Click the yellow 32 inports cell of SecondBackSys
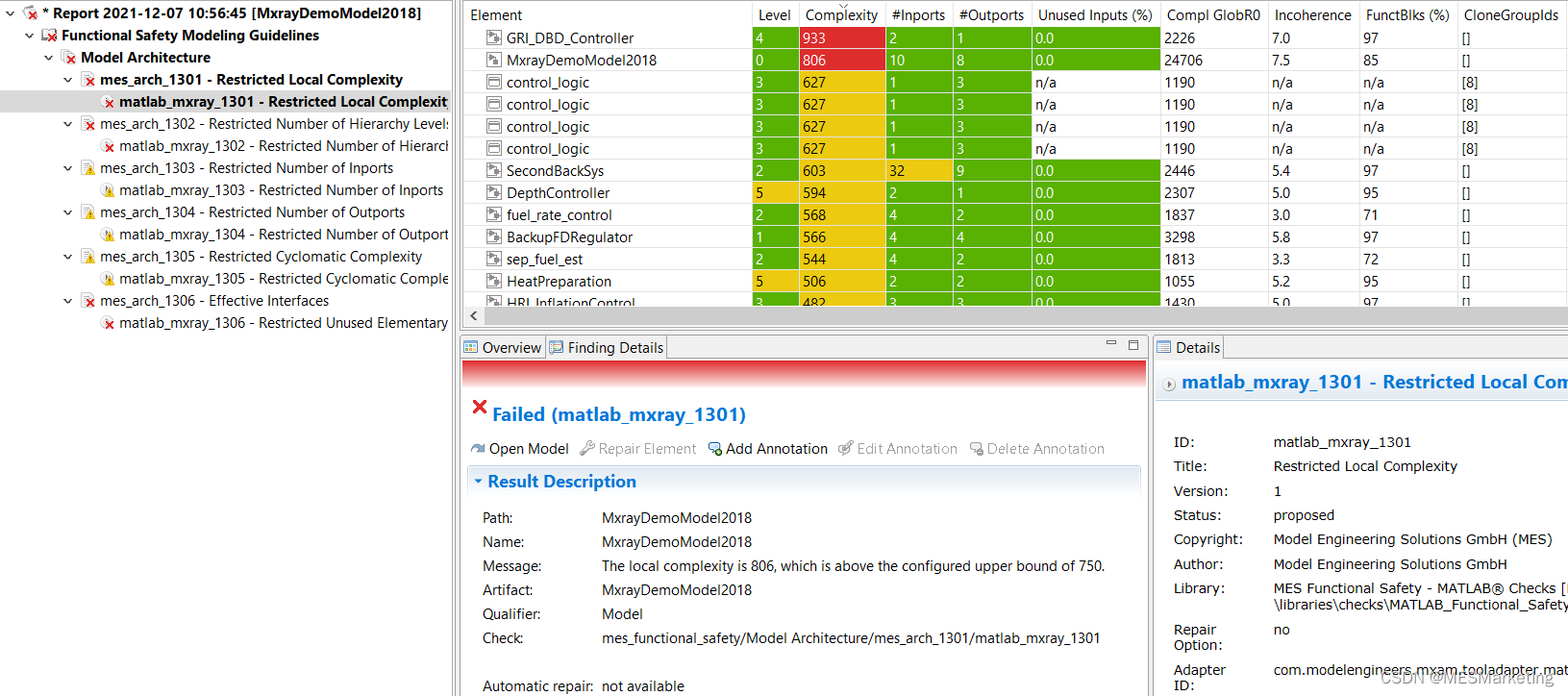Image resolution: width=1568 pixels, height=696 pixels. [x=919, y=170]
